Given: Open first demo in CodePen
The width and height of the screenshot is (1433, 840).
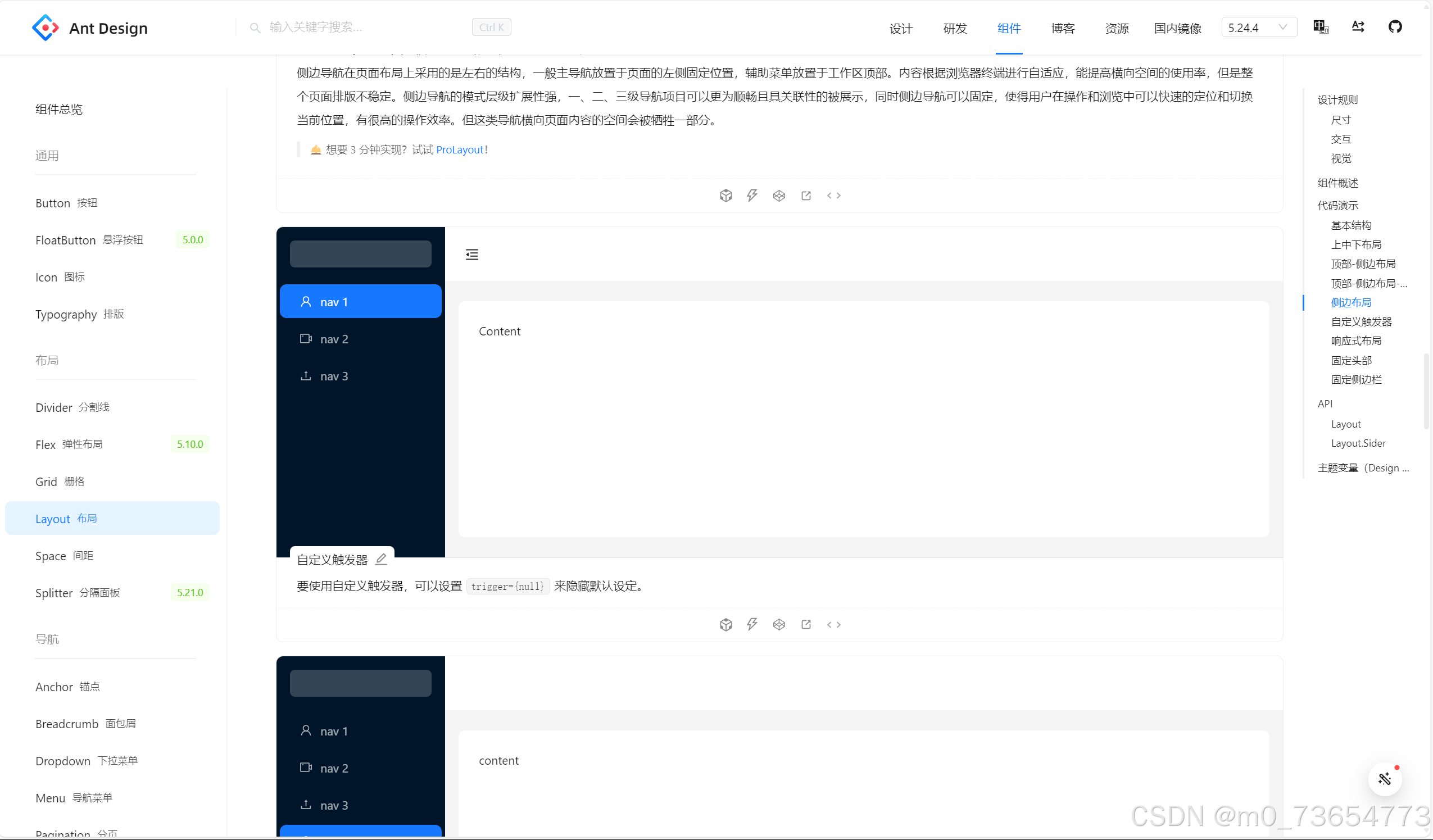Looking at the screenshot, I should pyautogui.click(x=779, y=196).
